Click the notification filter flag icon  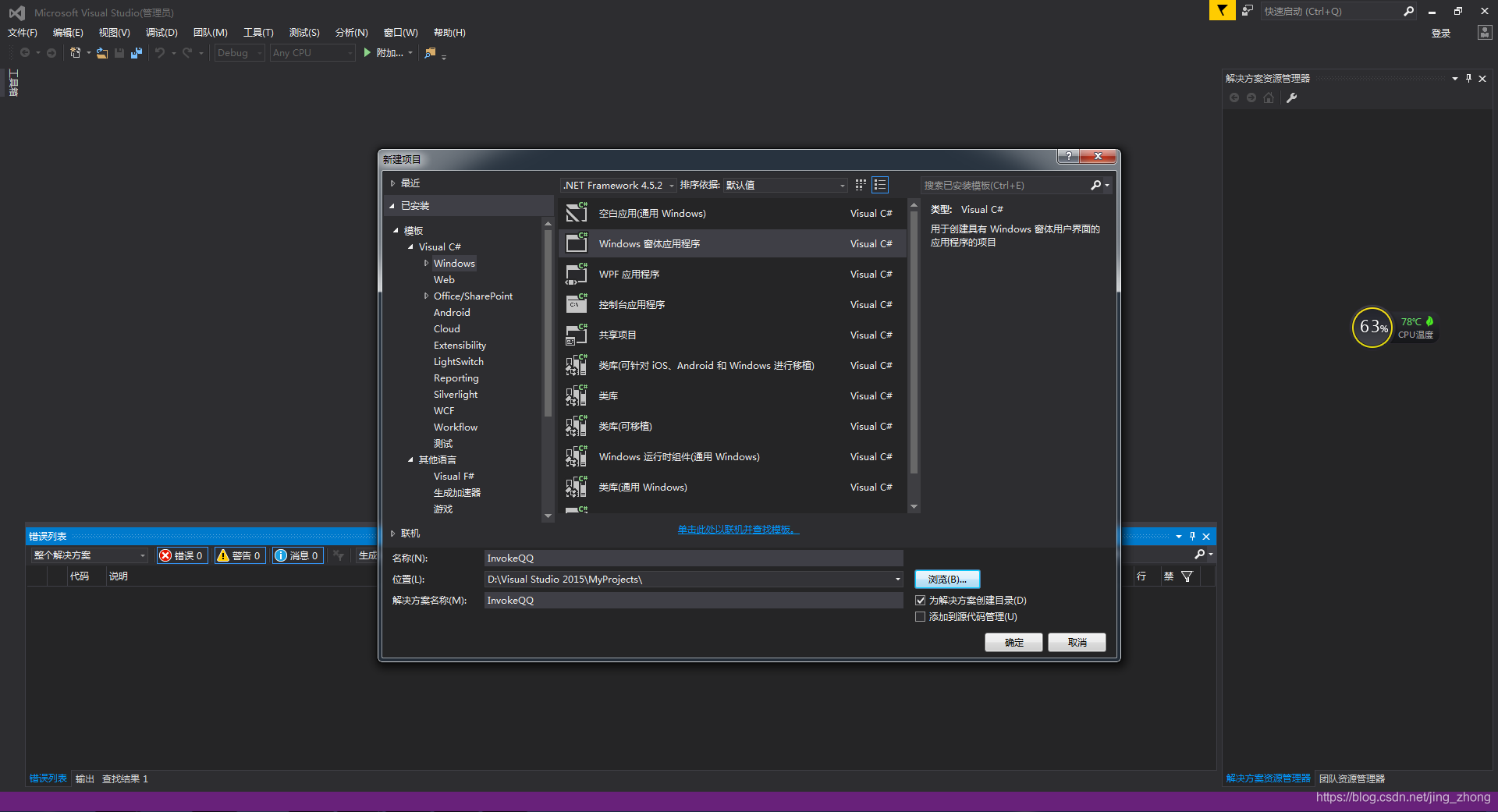pos(1222,11)
